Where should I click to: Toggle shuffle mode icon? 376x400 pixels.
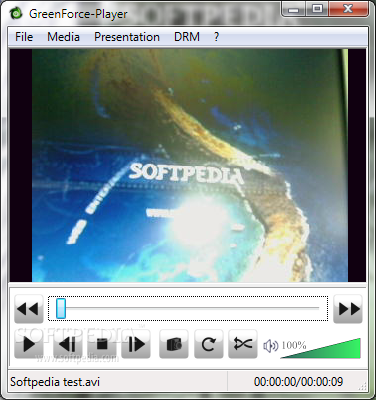[243, 344]
